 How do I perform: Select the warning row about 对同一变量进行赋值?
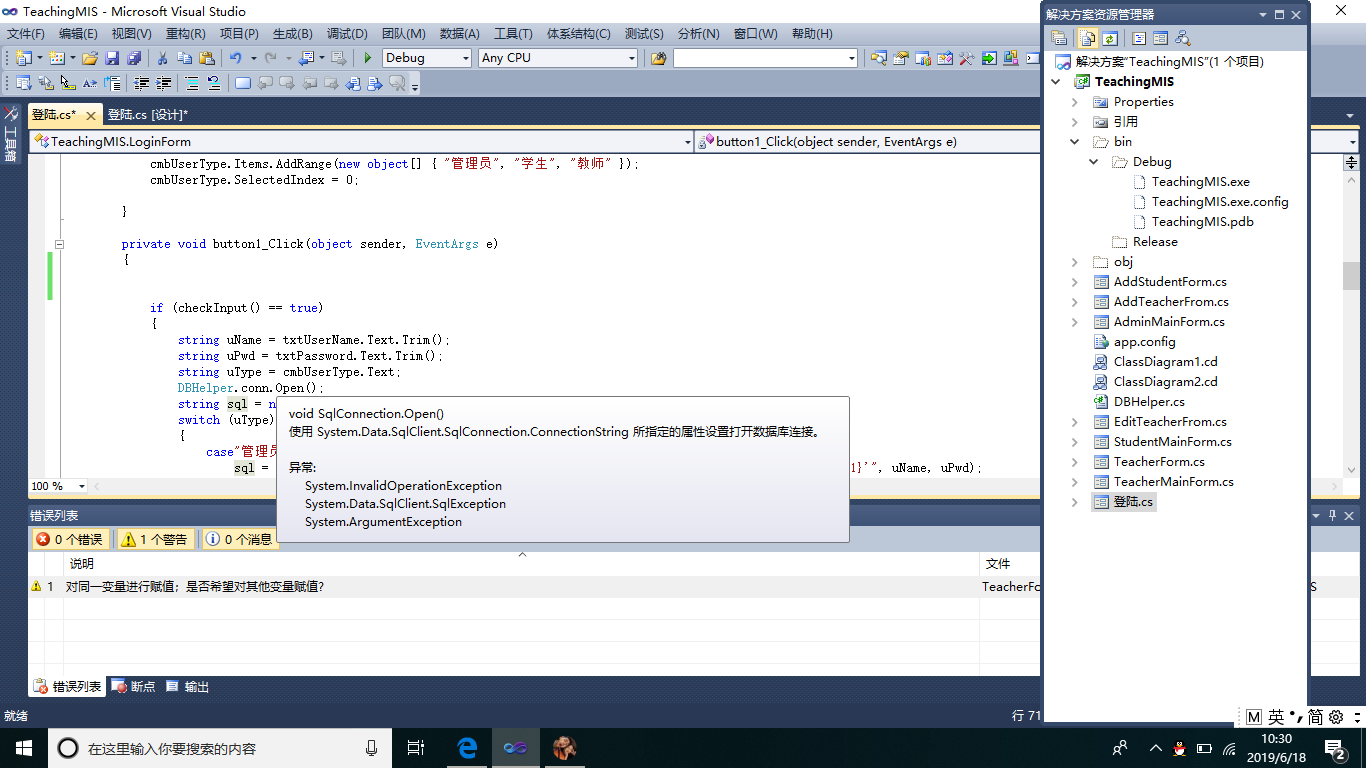[x=535, y=587]
